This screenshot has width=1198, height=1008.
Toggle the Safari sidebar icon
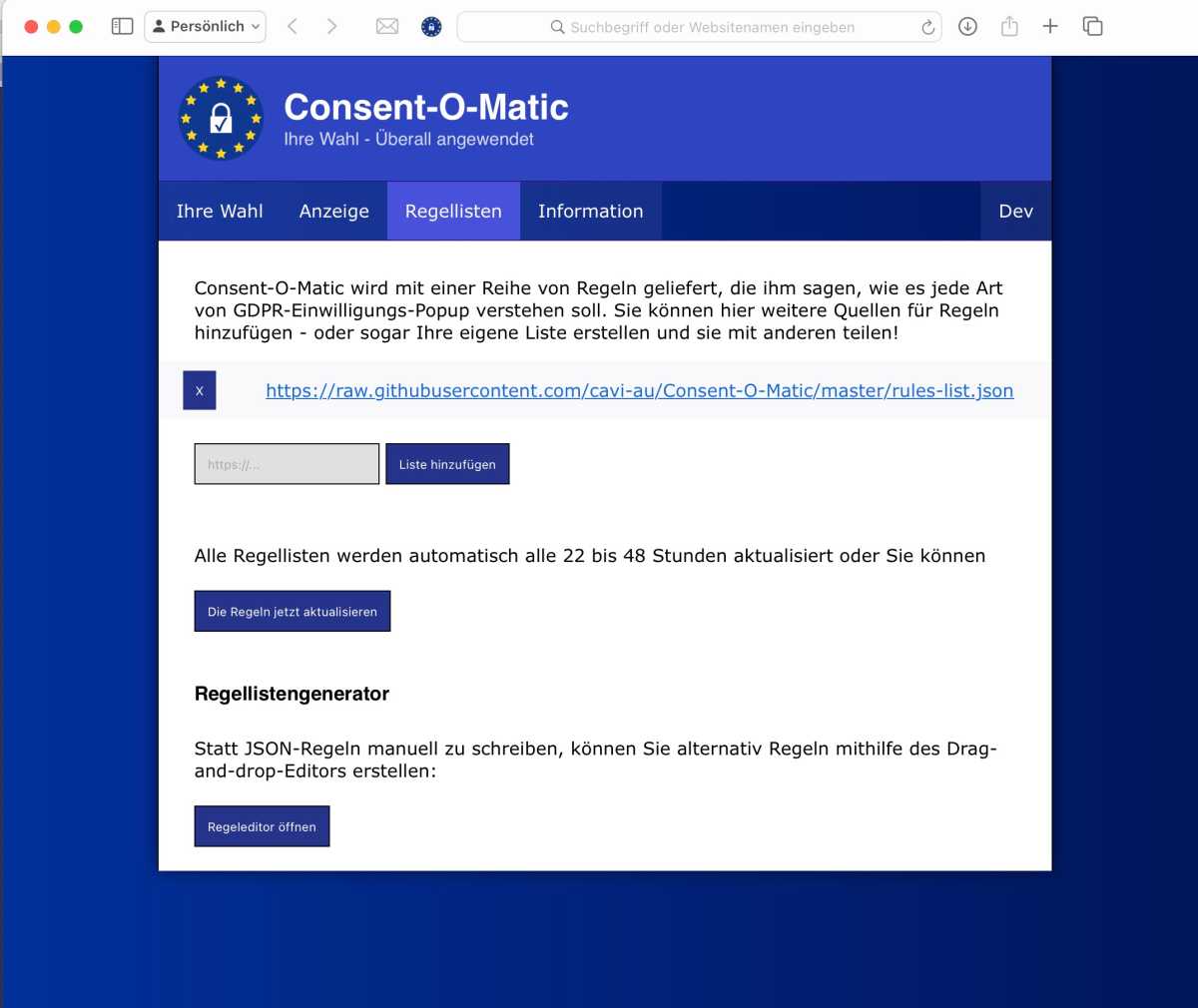tap(122, 27)
